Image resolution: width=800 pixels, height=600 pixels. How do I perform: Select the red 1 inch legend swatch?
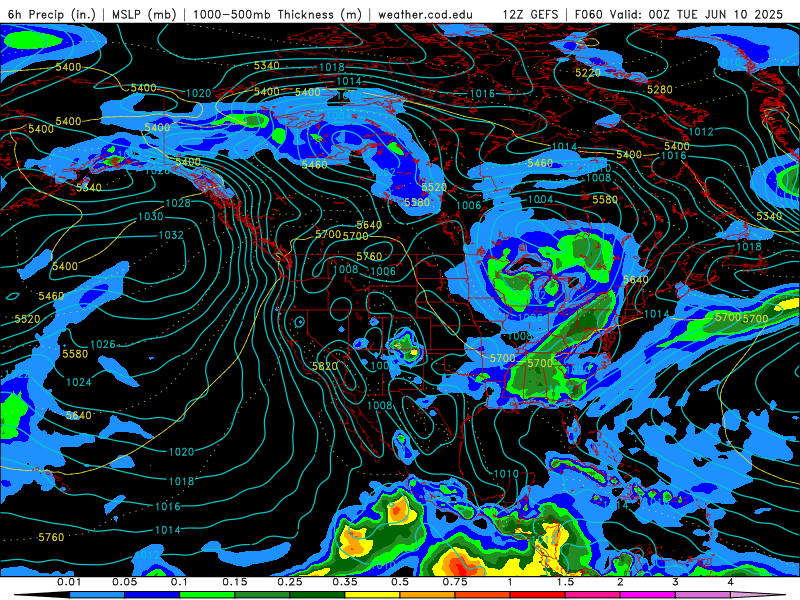coord(538,595)
